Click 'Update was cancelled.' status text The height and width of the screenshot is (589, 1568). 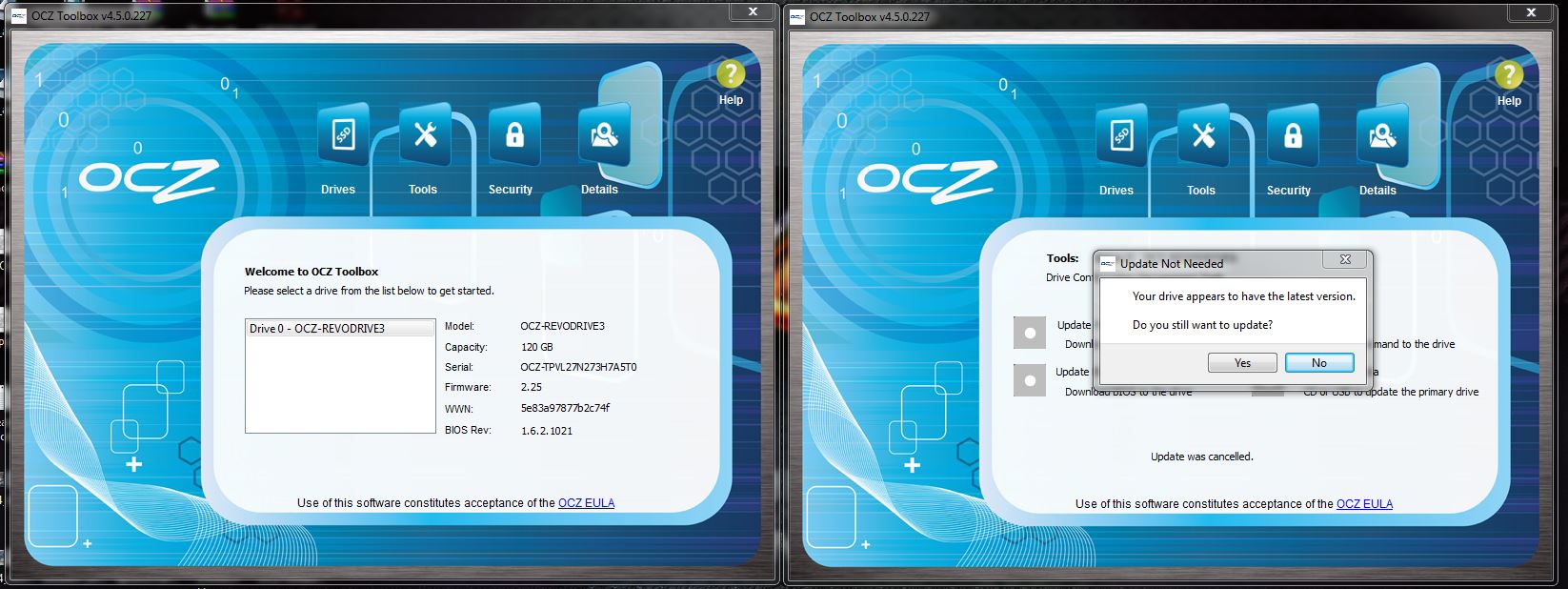(1202, 457)
